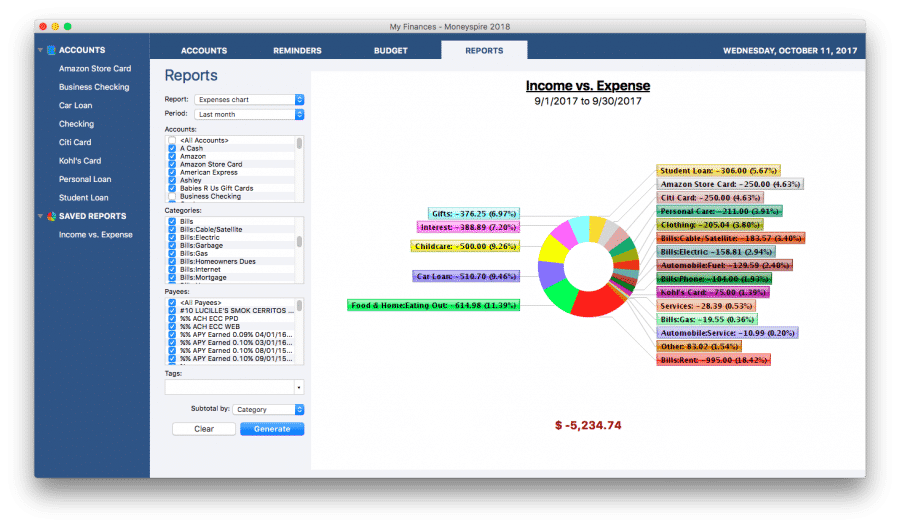900x527 pixels.
Task: Click the Student Loan chart label
Action: tap(718, 170)
